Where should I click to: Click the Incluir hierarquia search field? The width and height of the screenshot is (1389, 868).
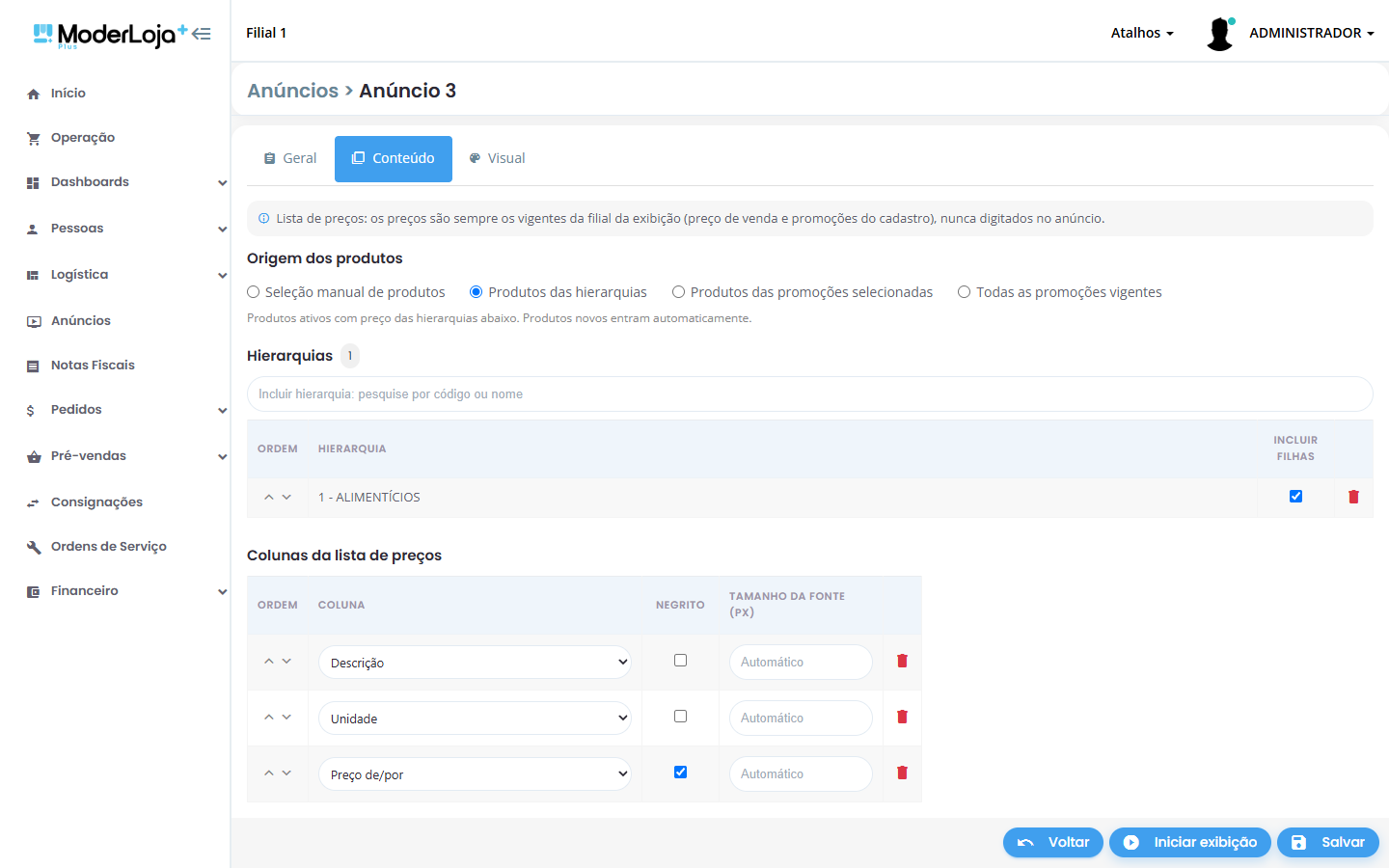click(810, 393)
